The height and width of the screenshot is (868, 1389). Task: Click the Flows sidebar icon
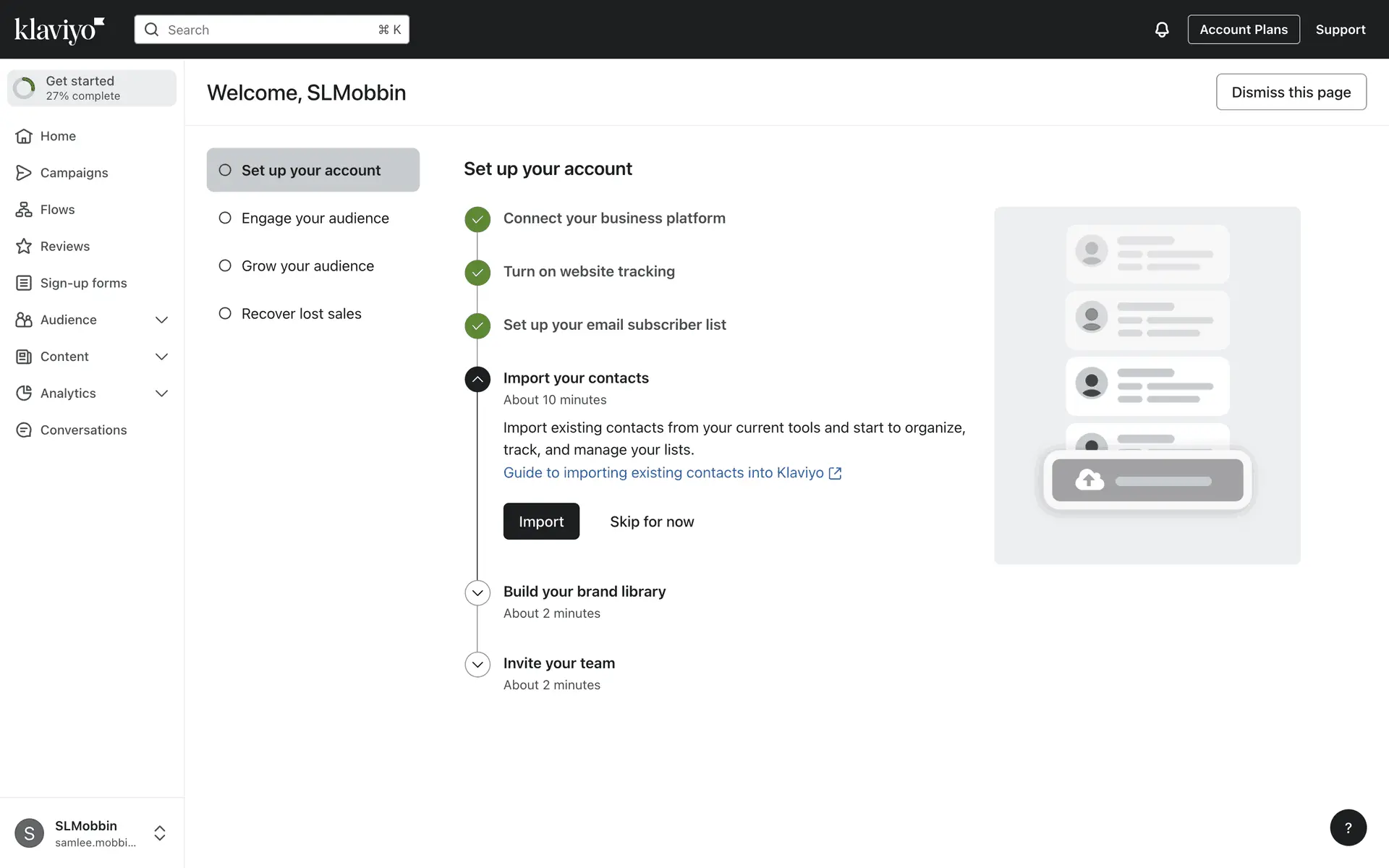pos(24,210)
